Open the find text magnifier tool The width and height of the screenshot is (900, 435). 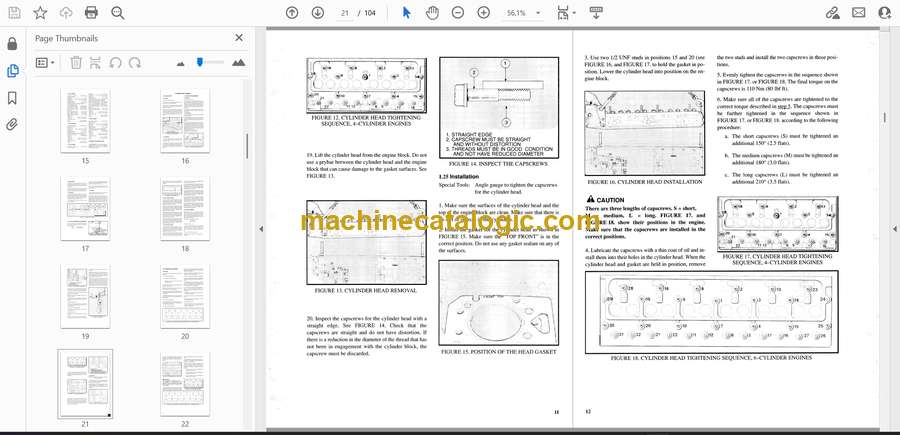tap(118, 13)
